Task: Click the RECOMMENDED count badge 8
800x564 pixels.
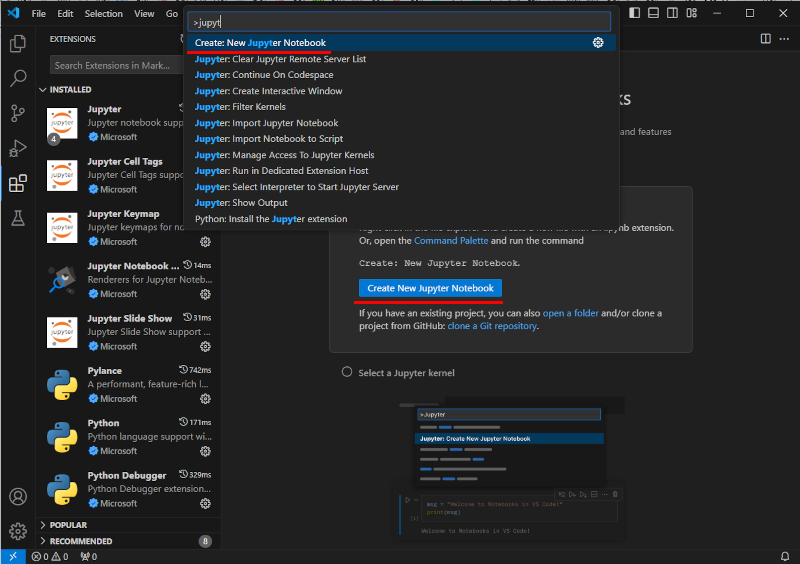Action: tap(205, 541)
